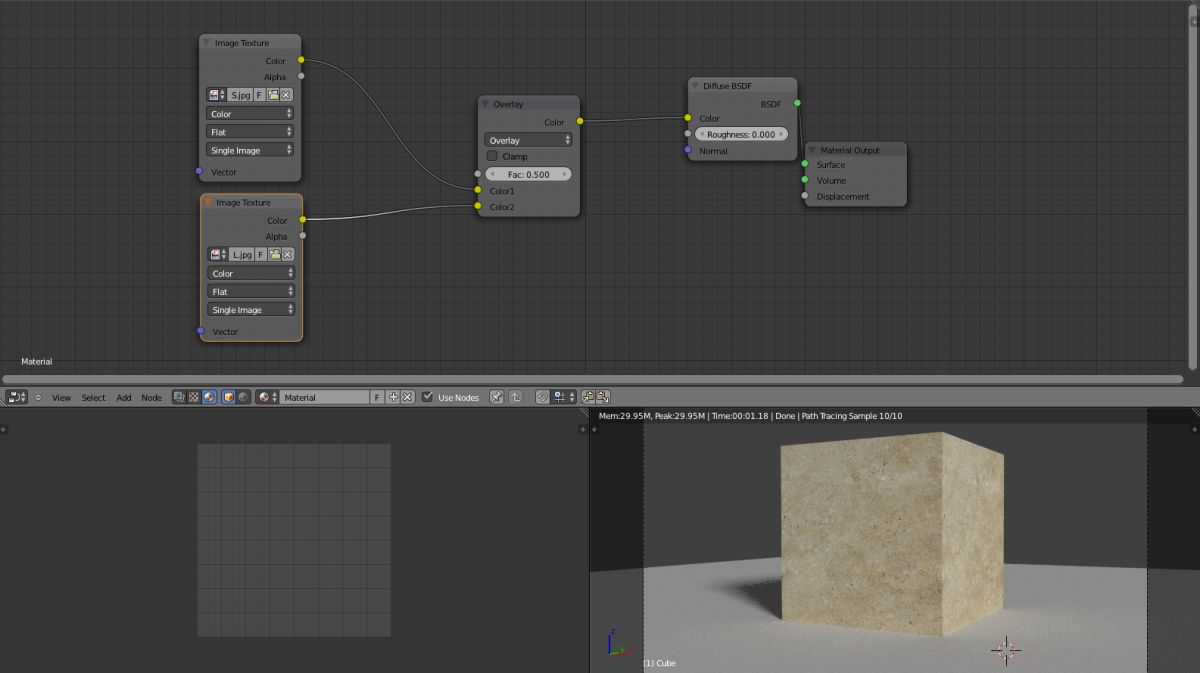Unlink the L.jpg image with X icon
This screenshot has height=673, width=1200.
point(288,255)
